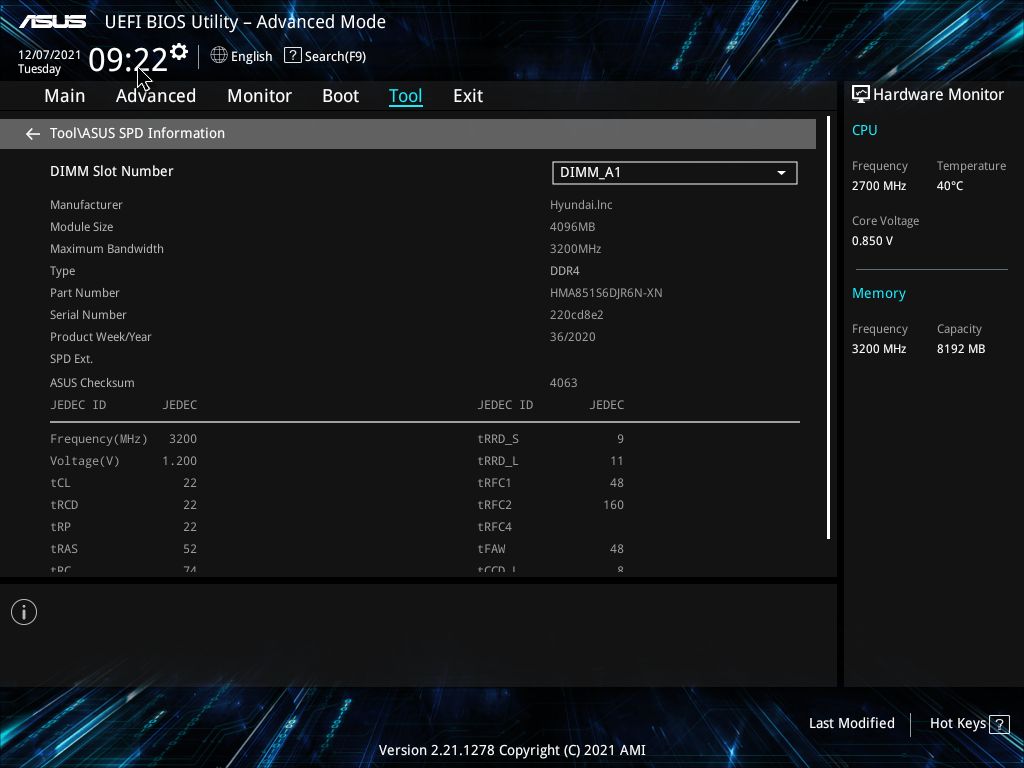This screenshot has width=1024, height=768.
Task: Click the CPU frequency 2700 MHz
Action: [x=879, y=186]
